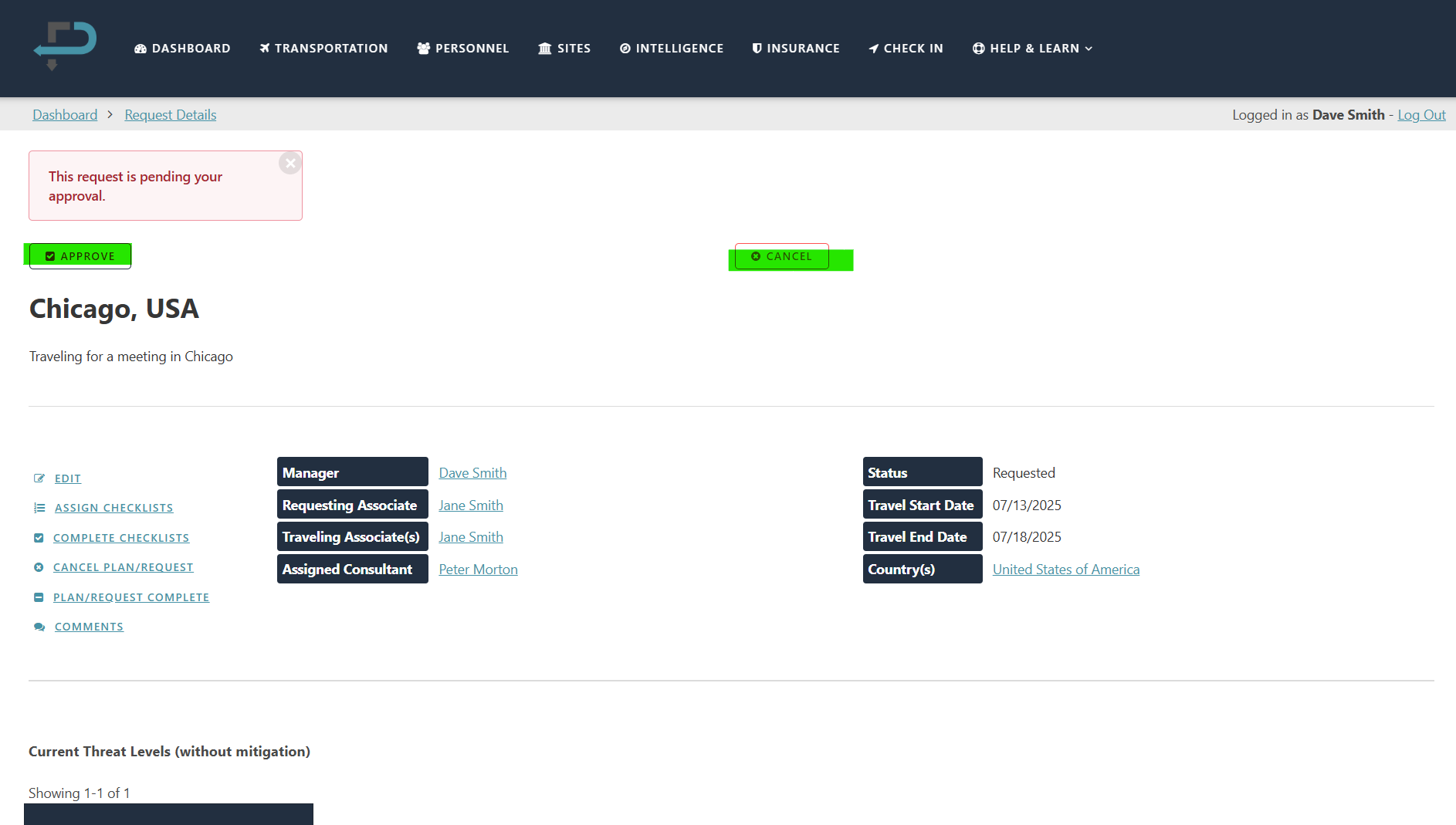Click the Chicago, USA heading
The image size is (1456, 825).
tap(114, 309)
